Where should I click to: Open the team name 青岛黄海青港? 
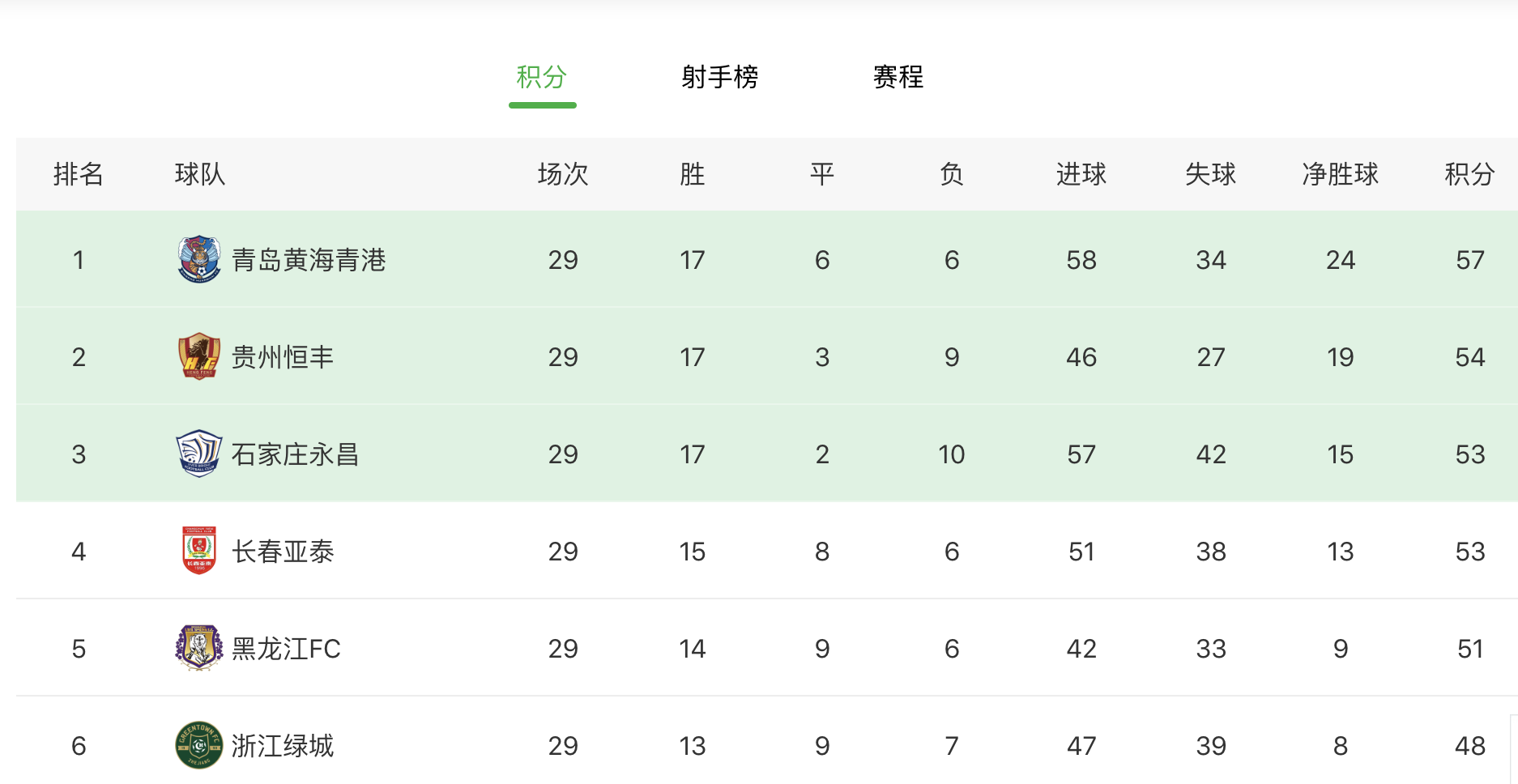309,260
